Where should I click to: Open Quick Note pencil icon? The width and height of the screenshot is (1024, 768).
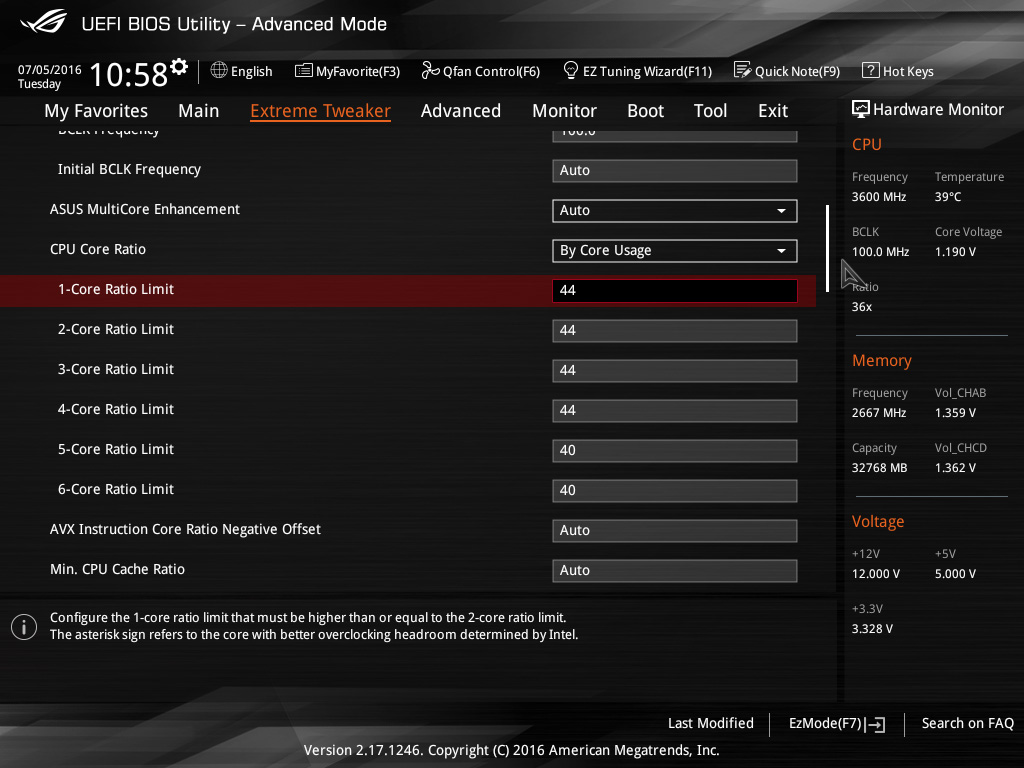tap(742, 70)
